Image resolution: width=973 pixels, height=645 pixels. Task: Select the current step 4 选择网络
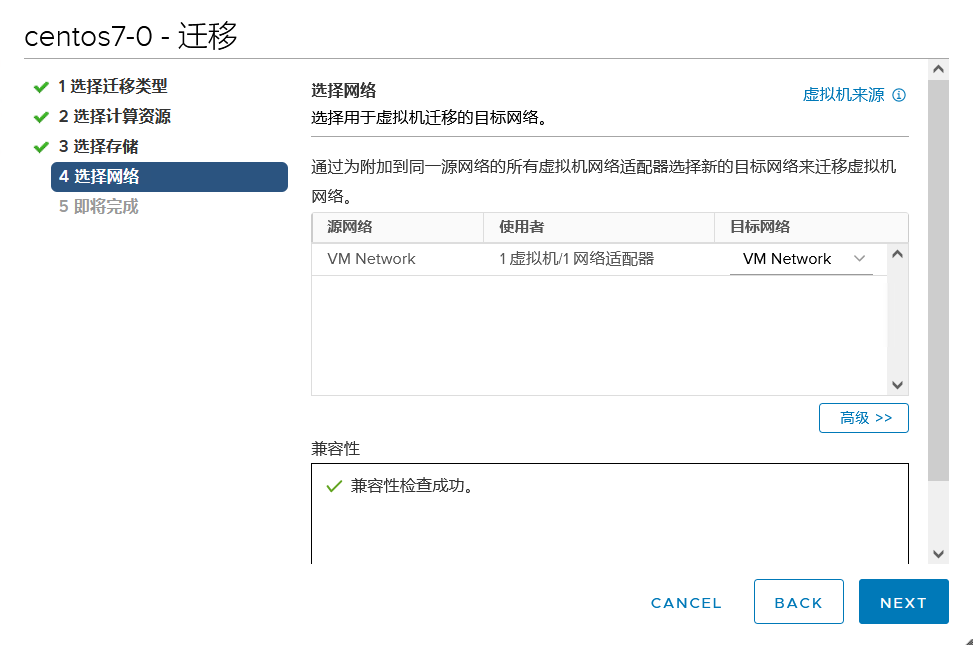[169, 177]
